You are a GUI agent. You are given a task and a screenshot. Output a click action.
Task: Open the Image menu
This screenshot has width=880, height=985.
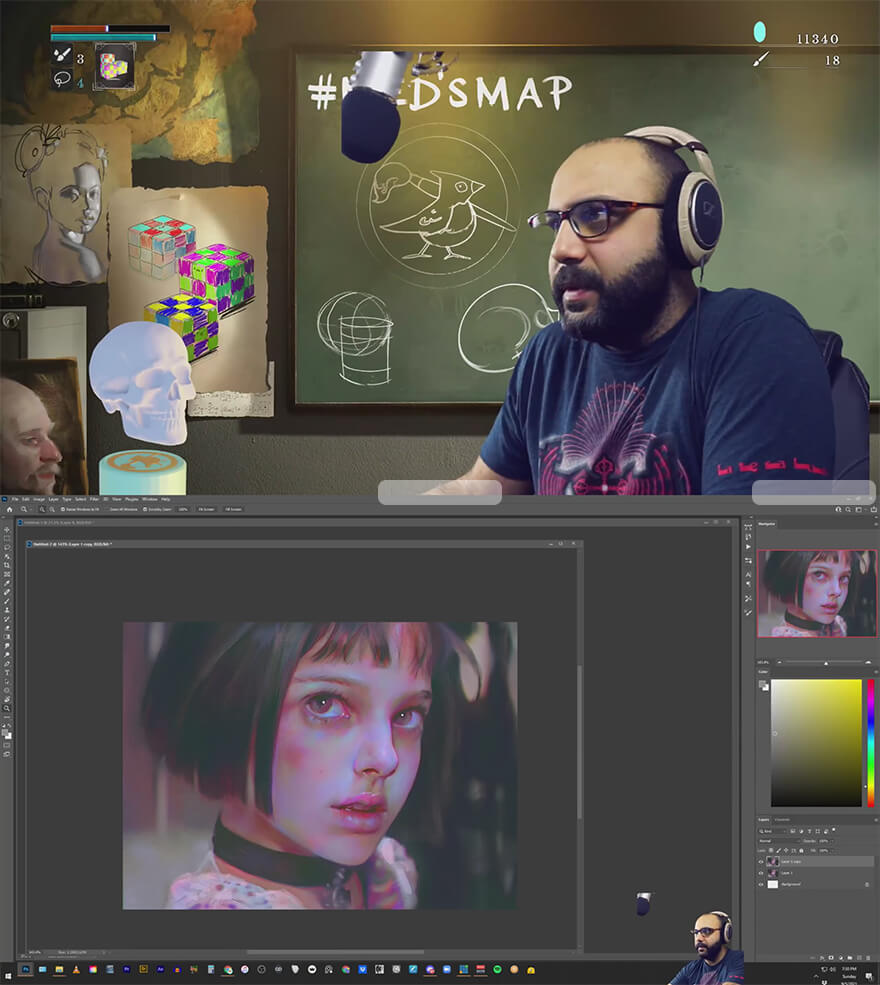click(39, 499)
